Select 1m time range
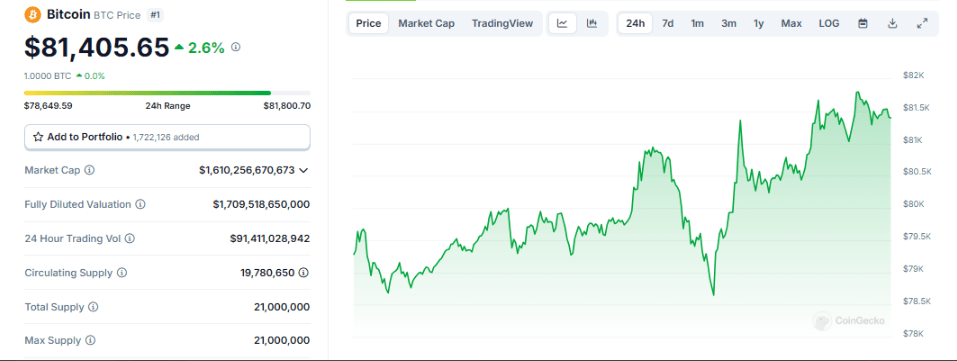This screenshot has width=957, height=361. click(x=697, y=24)
